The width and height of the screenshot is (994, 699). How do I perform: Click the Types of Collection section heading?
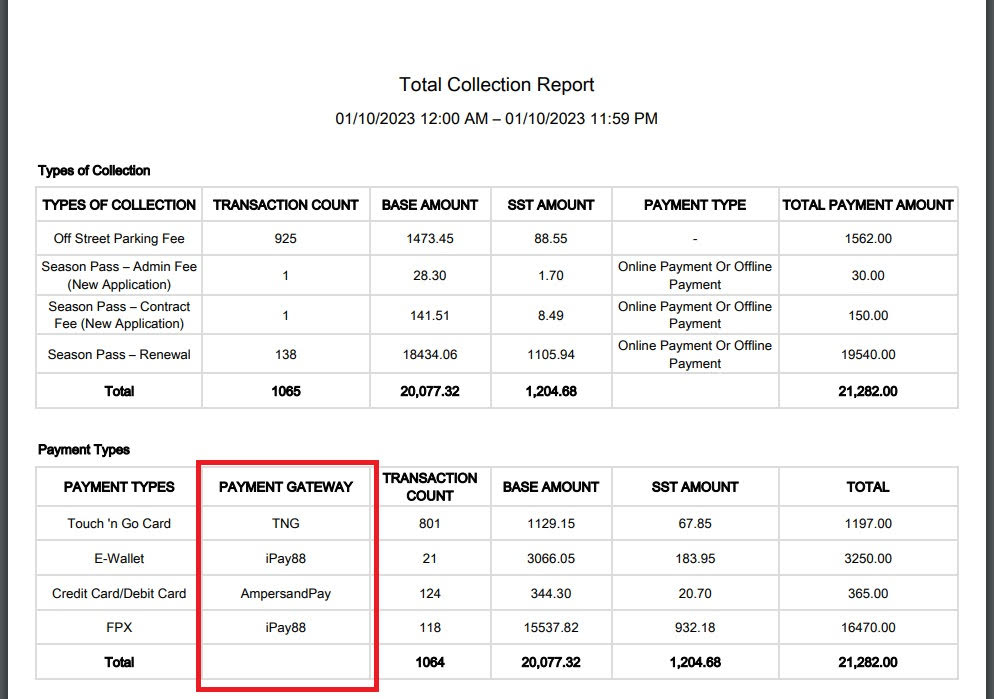(x=94, y=170)
